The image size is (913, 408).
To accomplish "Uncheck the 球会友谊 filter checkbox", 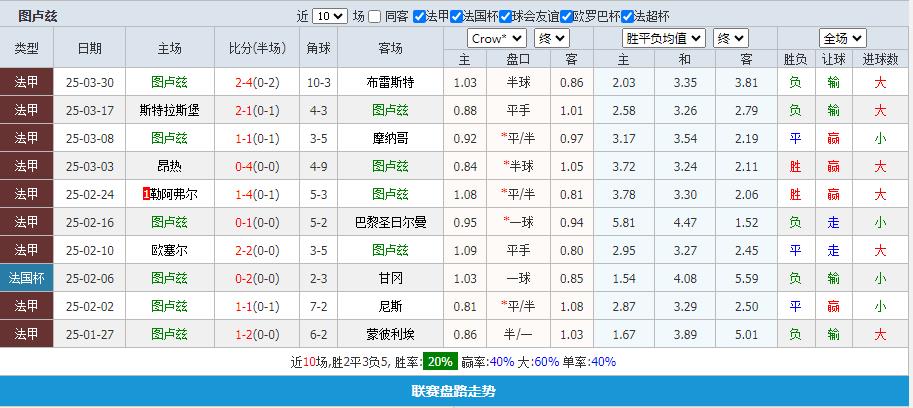I will (506, 16).
